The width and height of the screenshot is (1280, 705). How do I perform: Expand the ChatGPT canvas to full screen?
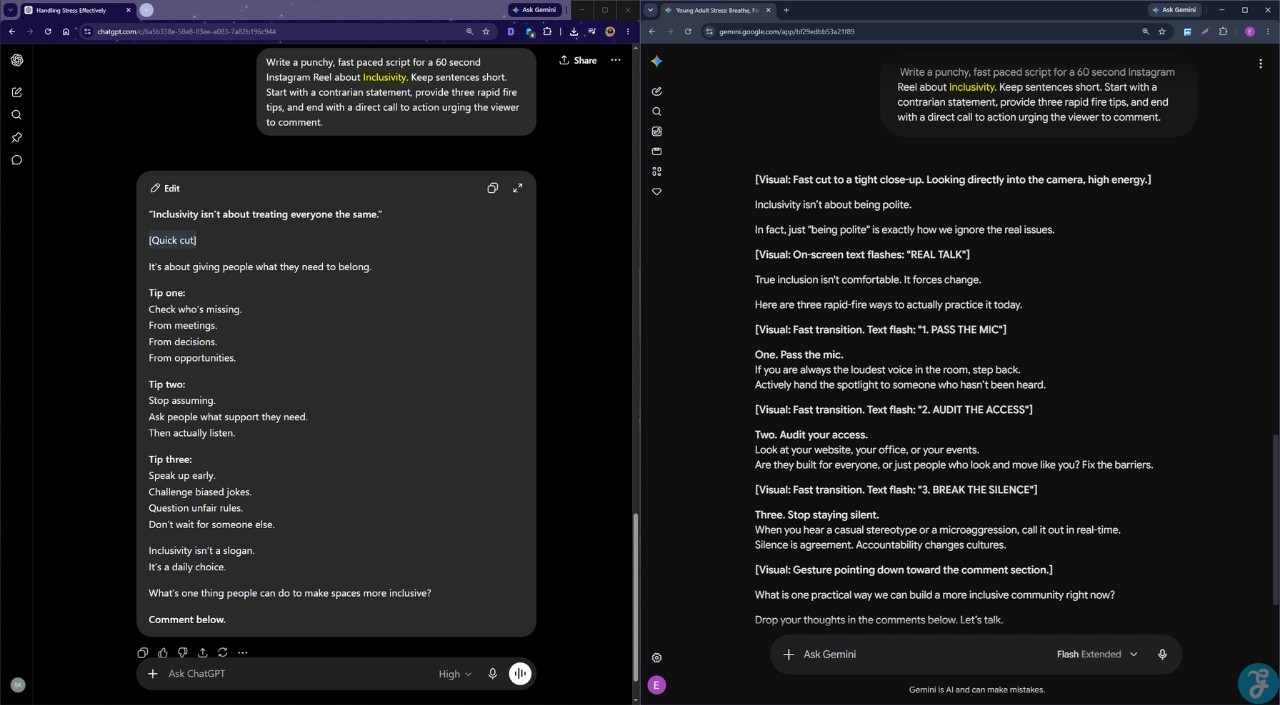click(x=518, y=188)
